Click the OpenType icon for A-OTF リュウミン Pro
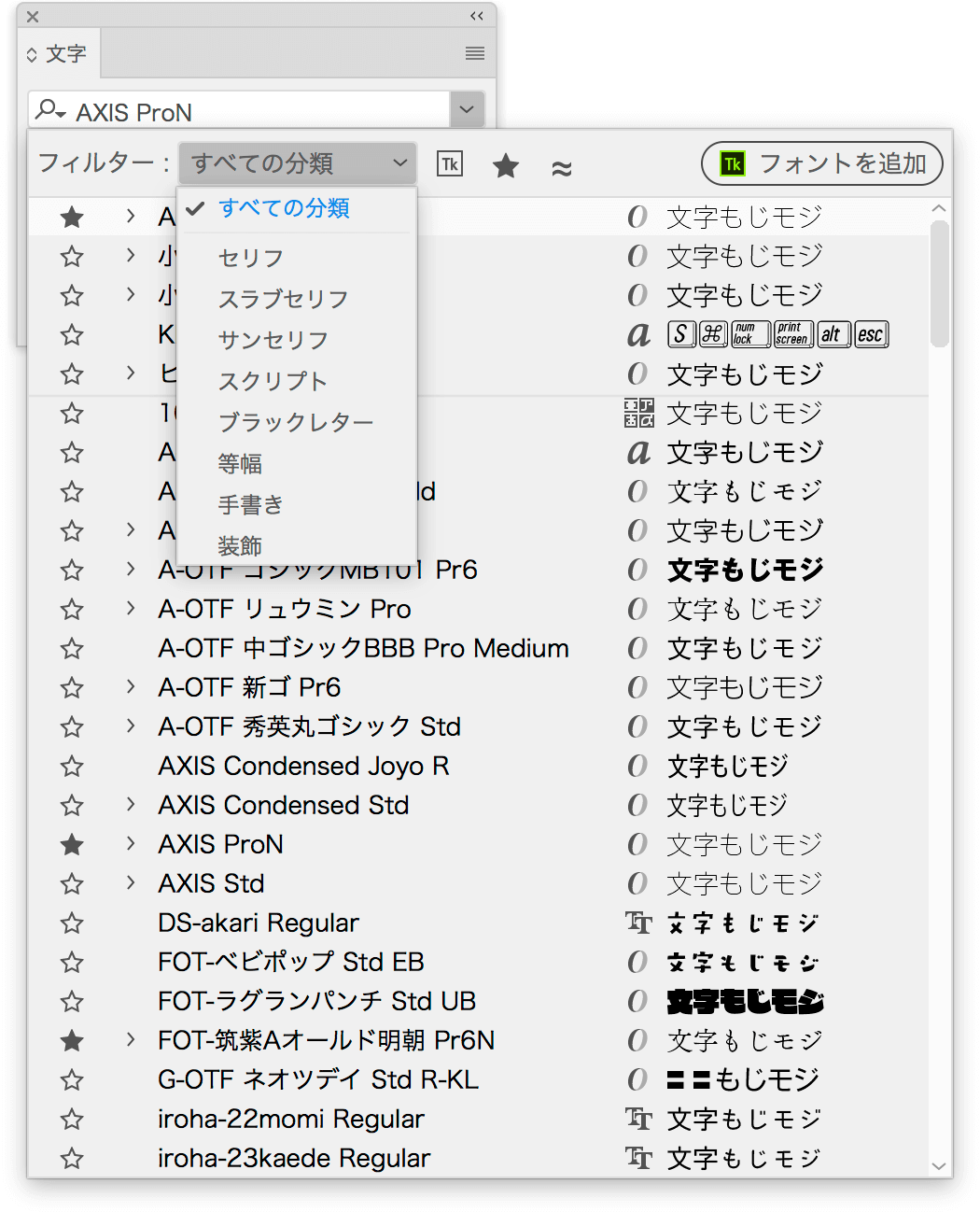Screen dimensions: 980x1212 tap(637, 609)
